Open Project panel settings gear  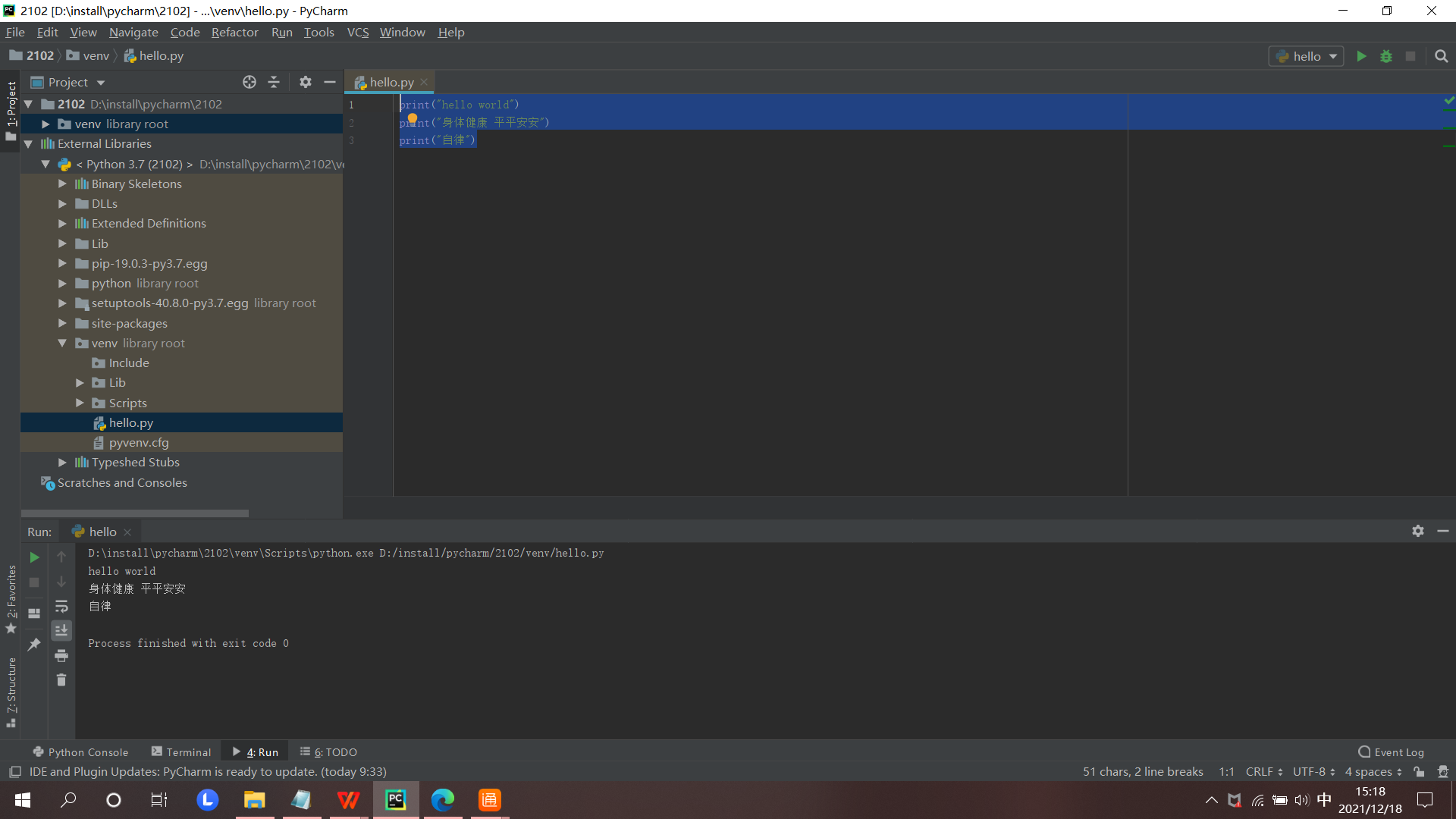click(305, 82)
